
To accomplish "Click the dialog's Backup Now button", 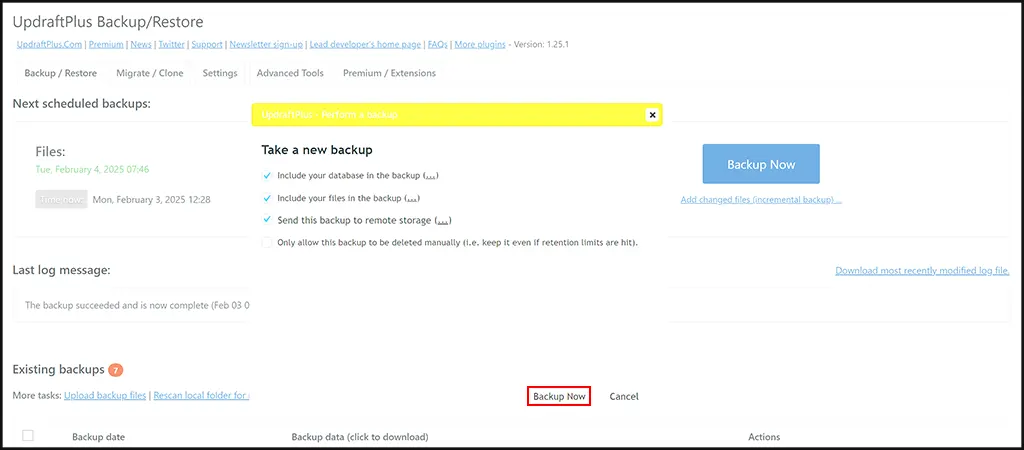I will point(559,396).
